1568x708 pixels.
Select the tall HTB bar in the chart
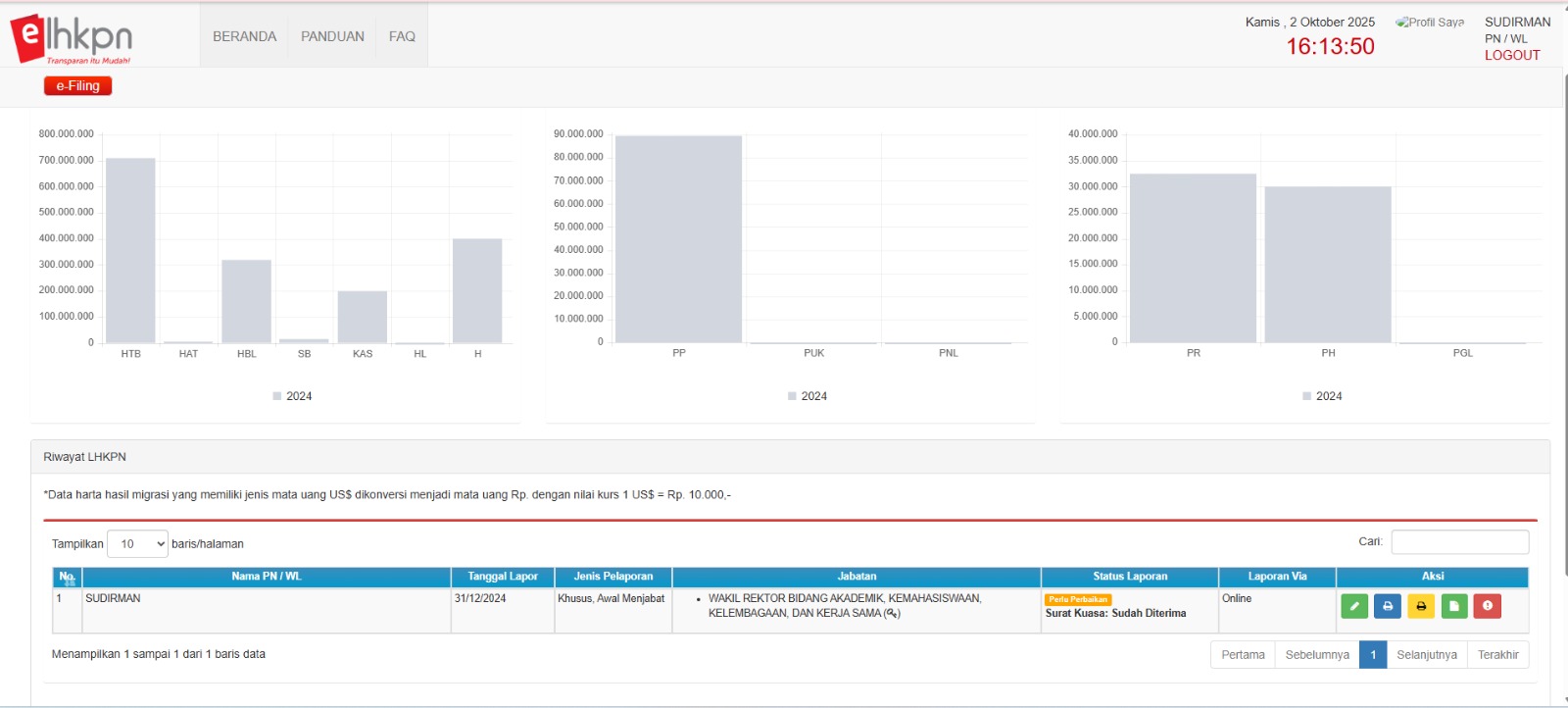(x=130, y=250)
